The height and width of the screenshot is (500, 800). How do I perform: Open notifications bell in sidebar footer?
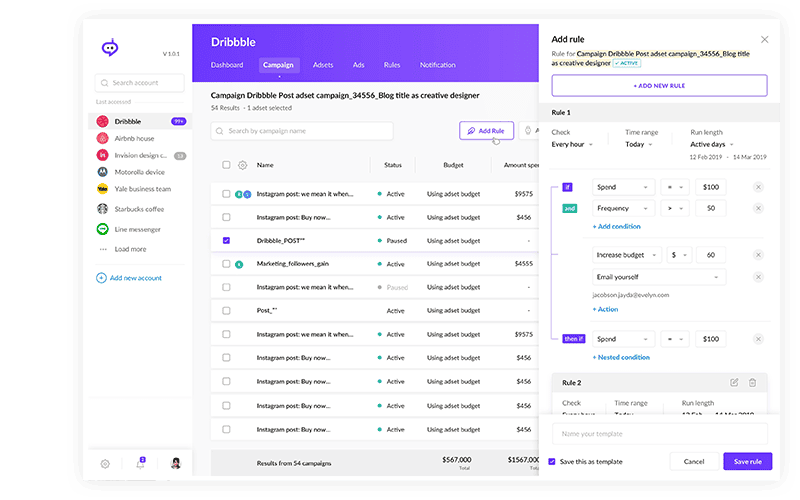140,464
